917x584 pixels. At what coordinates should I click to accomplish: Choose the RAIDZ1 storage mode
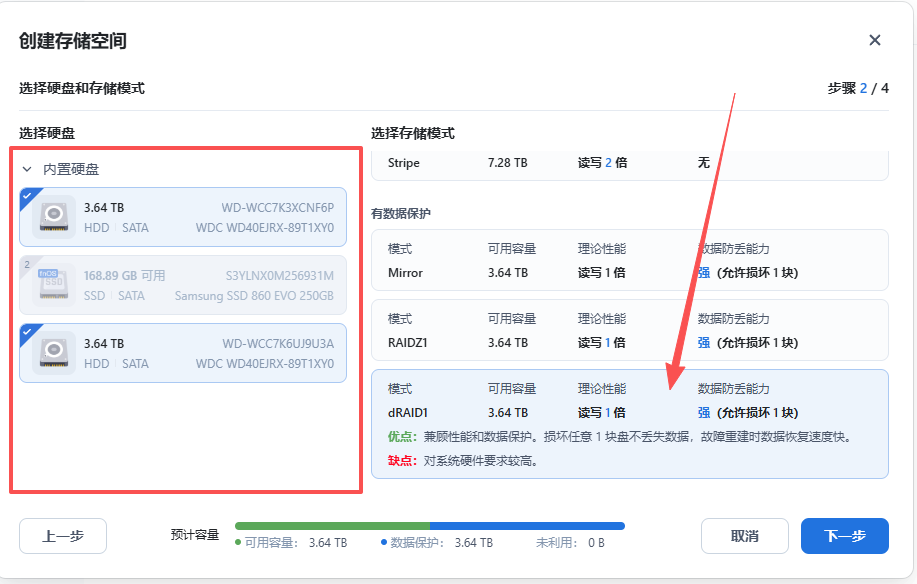click(x=630, y=330)
